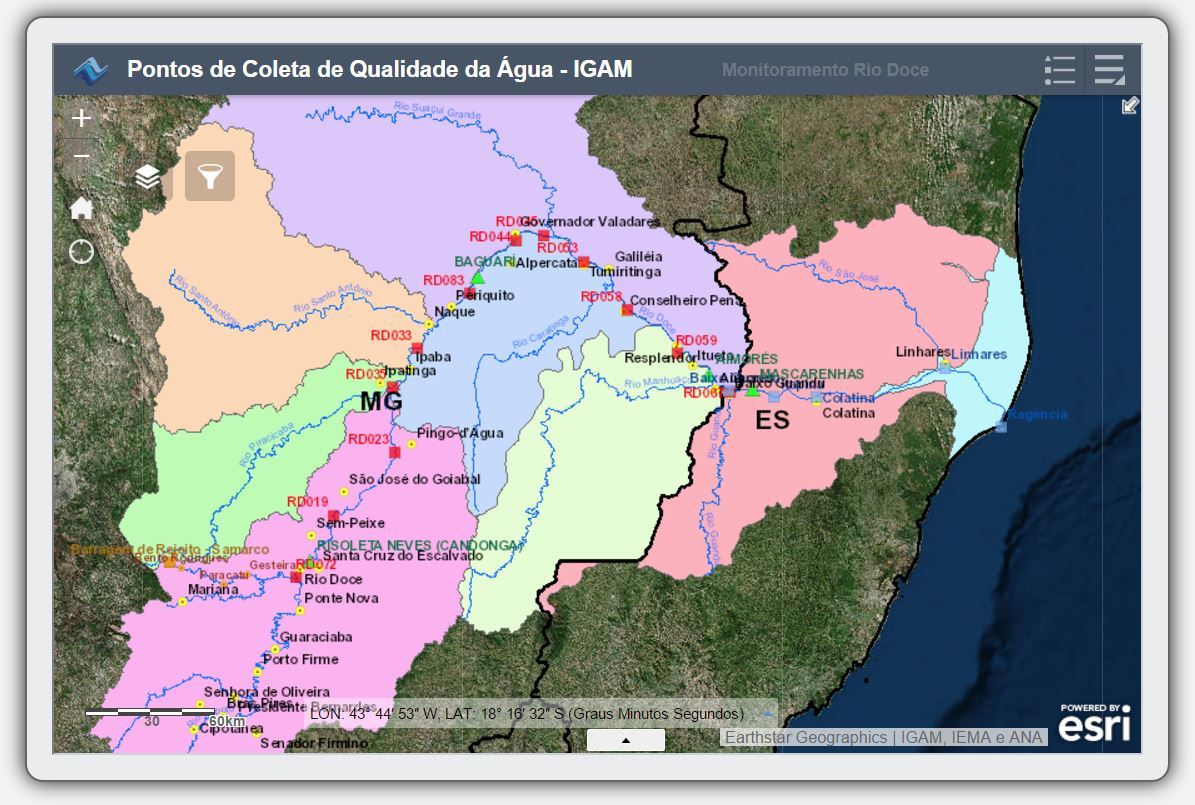The height and width of the screenshot is (805, 1195).
Task: Open the coordinate format dropdown arrow
Action: pos(766,714)
